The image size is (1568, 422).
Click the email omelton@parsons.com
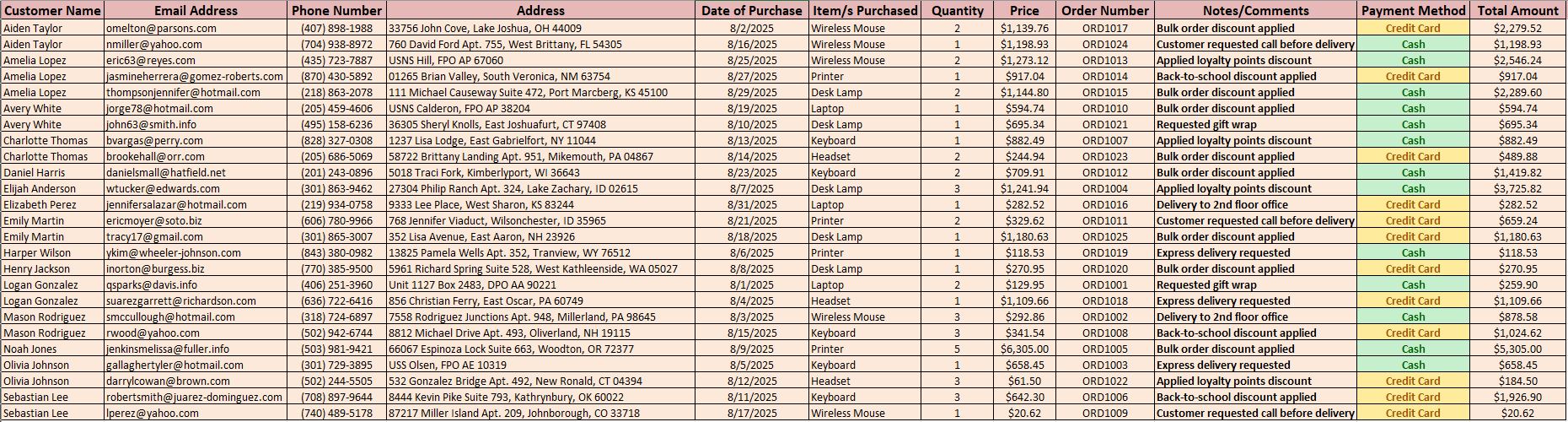pos(161,28)
